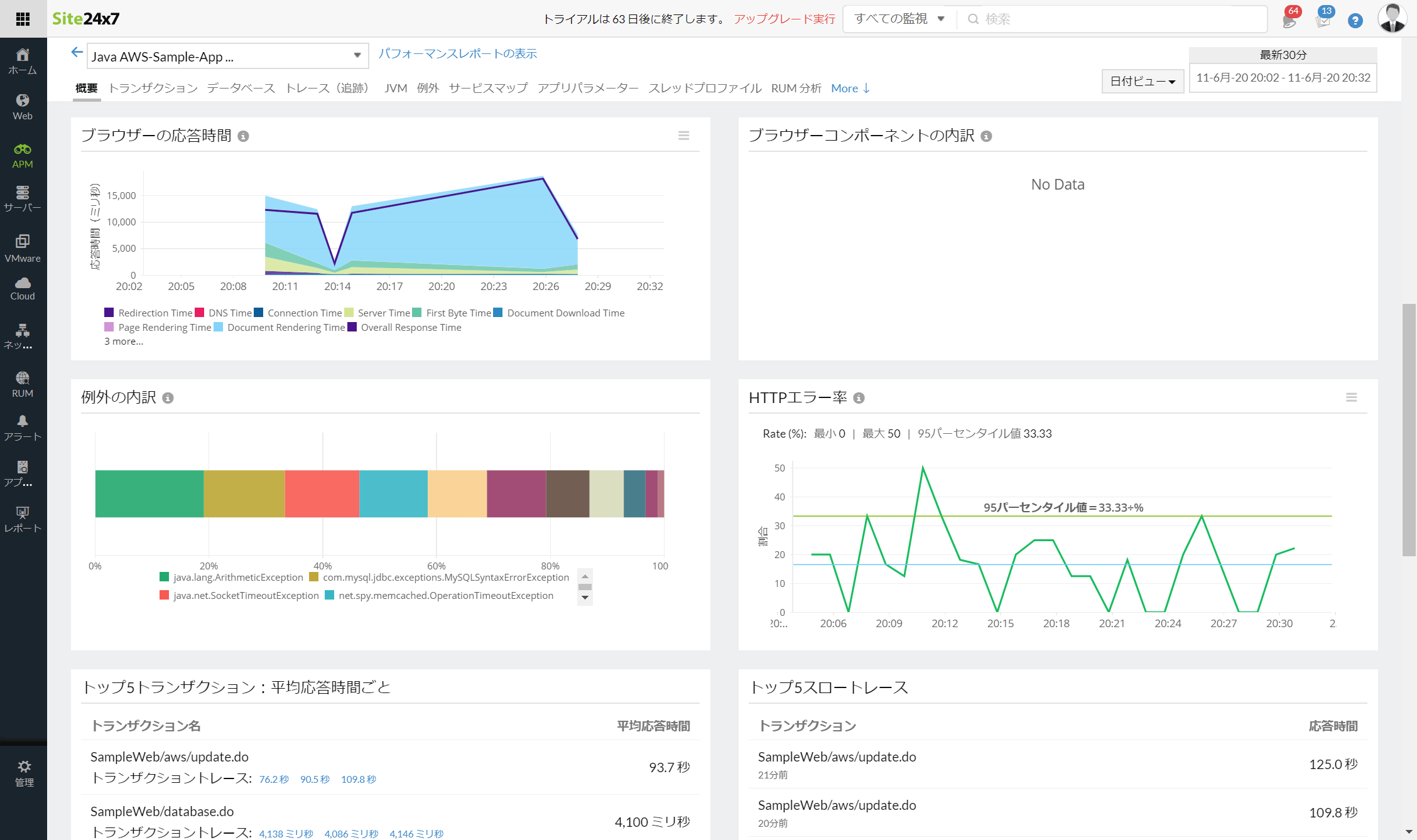Expand the すべての監視 search filter dropdown
Viewport: 1417px width, 840px height.
(899, 19)
